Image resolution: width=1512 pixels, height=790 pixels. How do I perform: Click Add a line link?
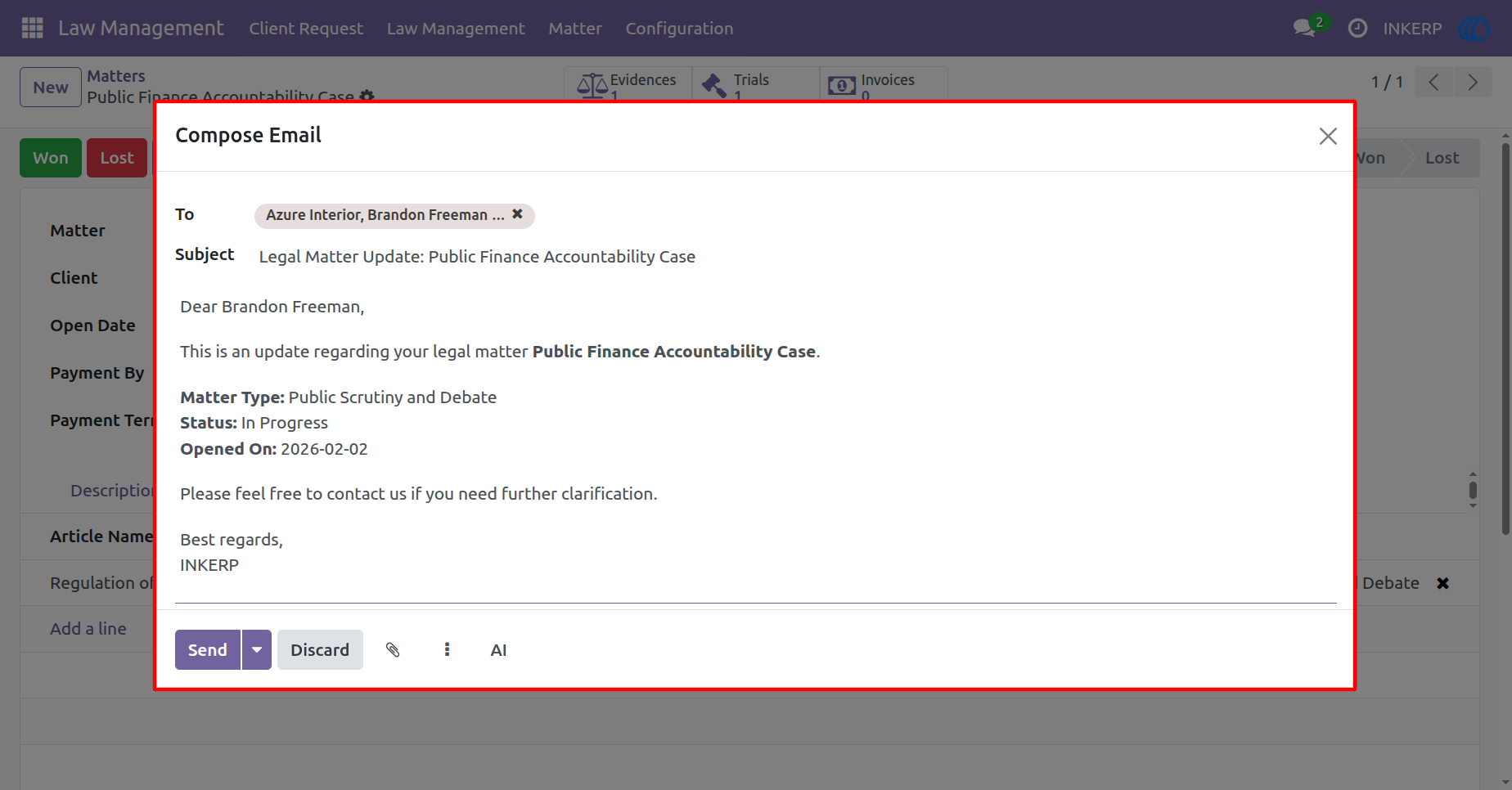[x=88, y=629]
